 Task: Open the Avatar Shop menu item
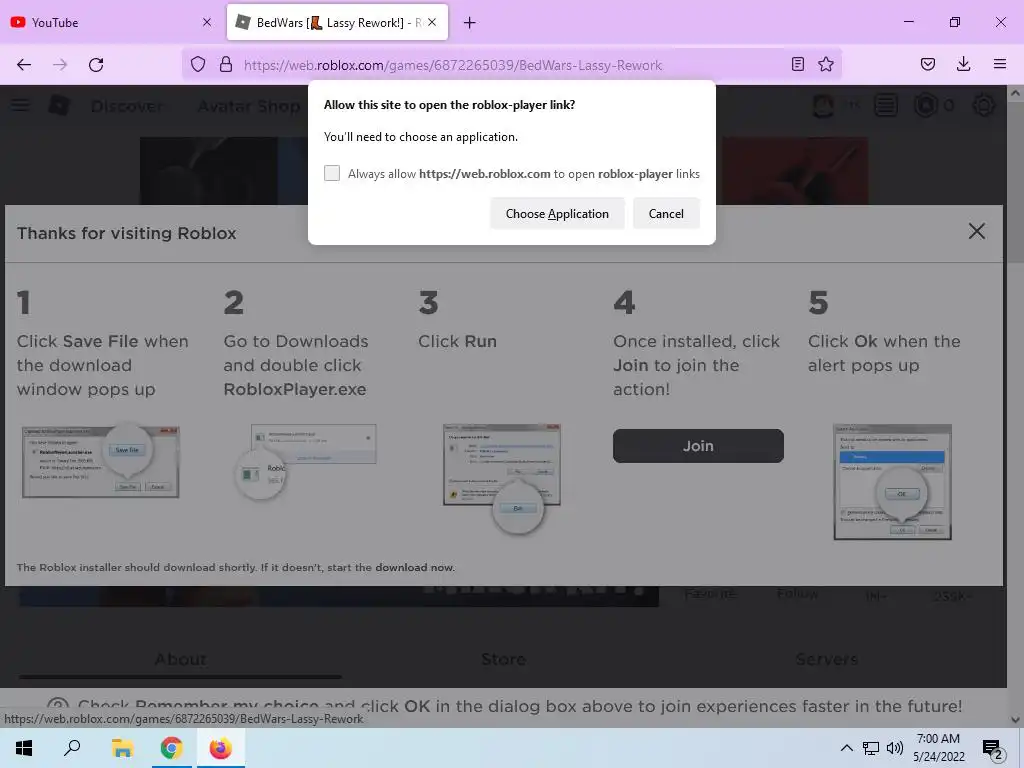[249, 106]
